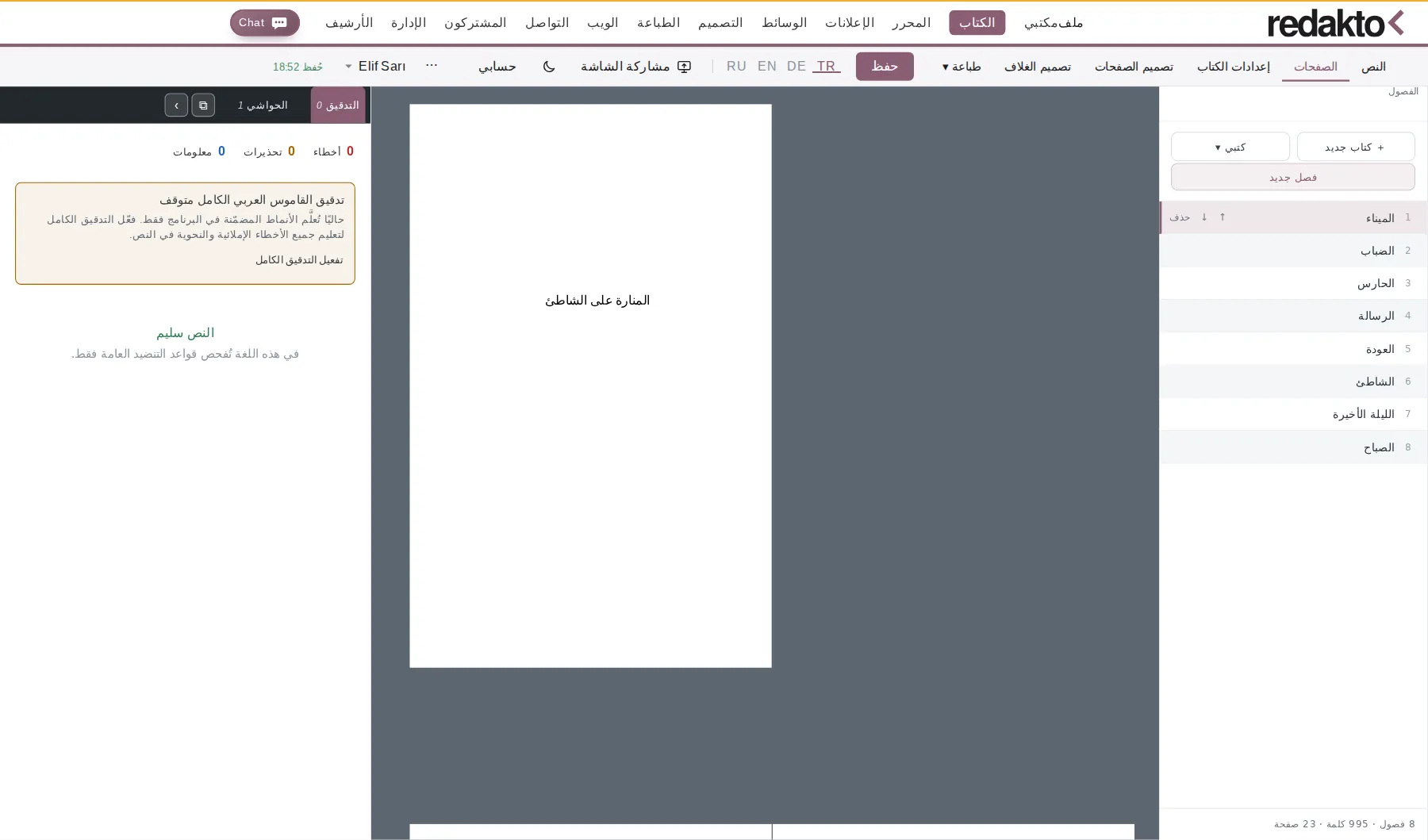Screen dimensions: 1428x840
Task: Open the الطباعة top menu item
Action: (x=658, y=23)
